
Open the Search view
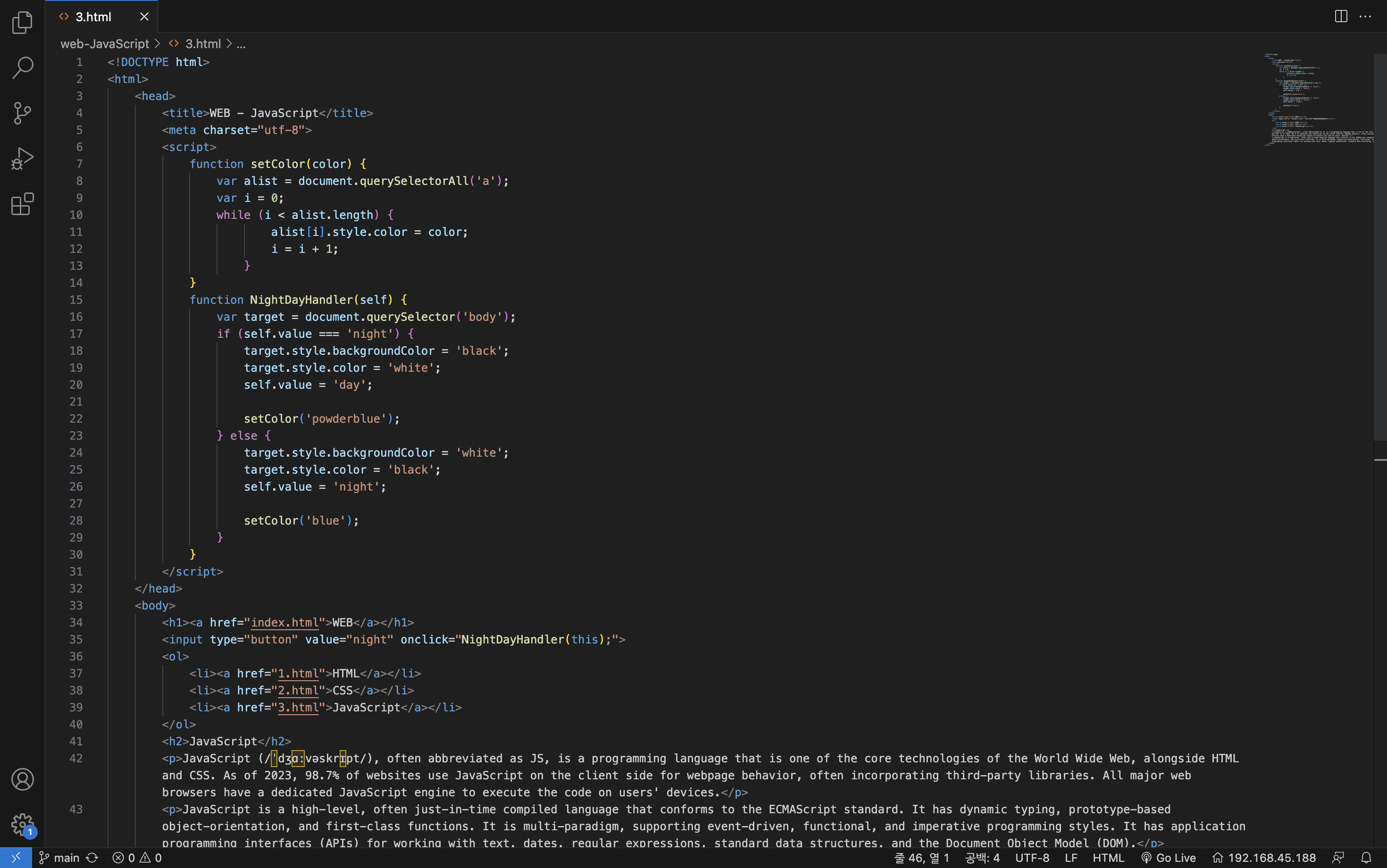click(x=22, y=68)
